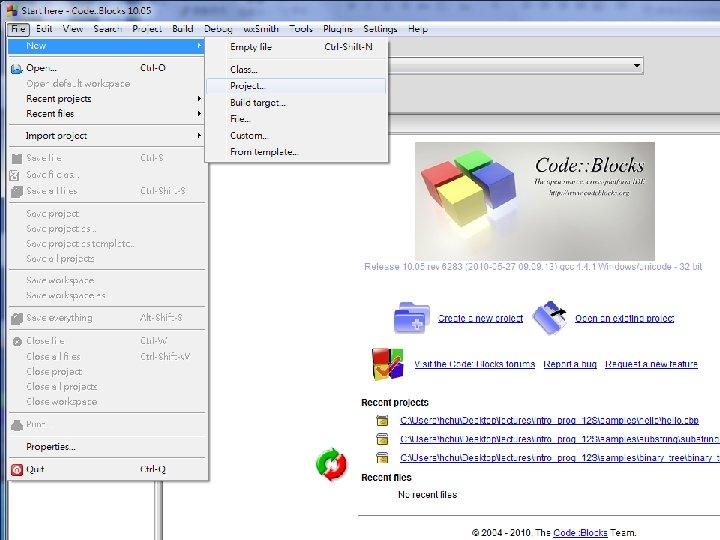Click the Create a new project folder icon
Viewport: 720px width, 540px height.
(411, 317)
